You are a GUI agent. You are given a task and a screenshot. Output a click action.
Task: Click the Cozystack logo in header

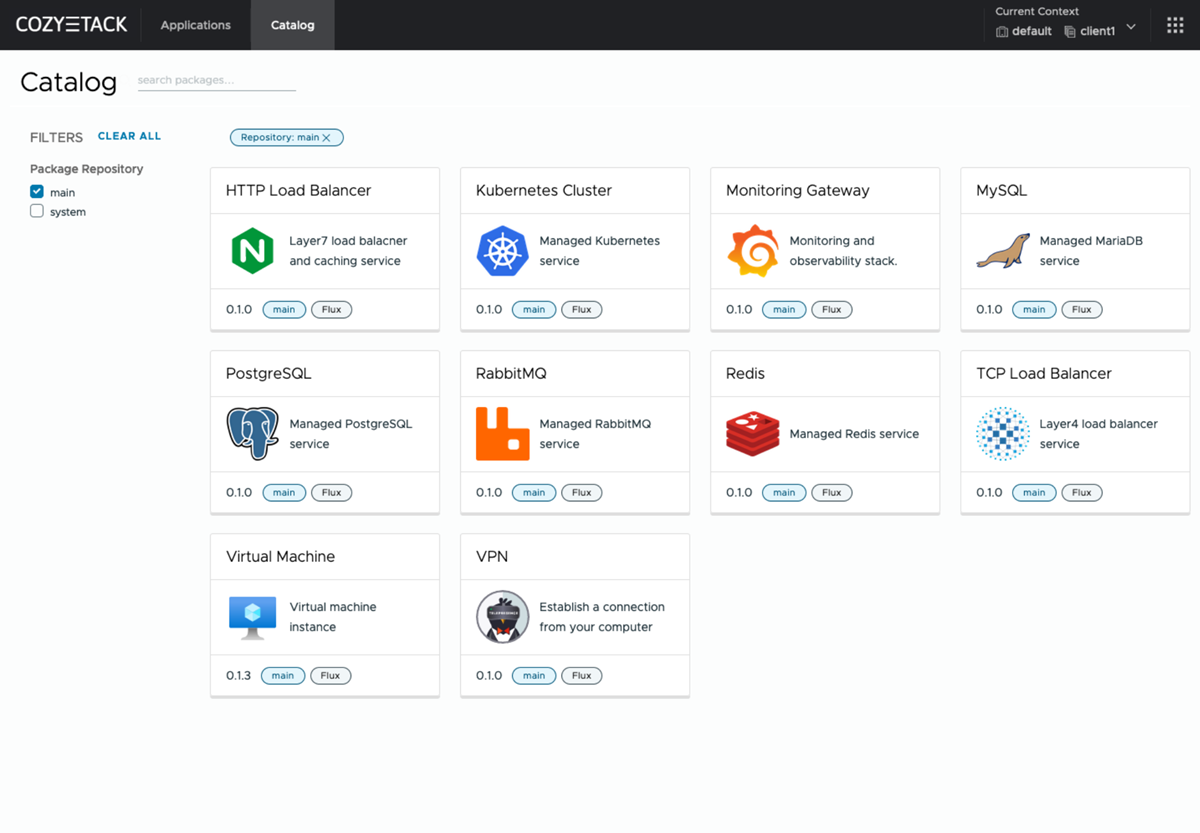click(72, 25)
